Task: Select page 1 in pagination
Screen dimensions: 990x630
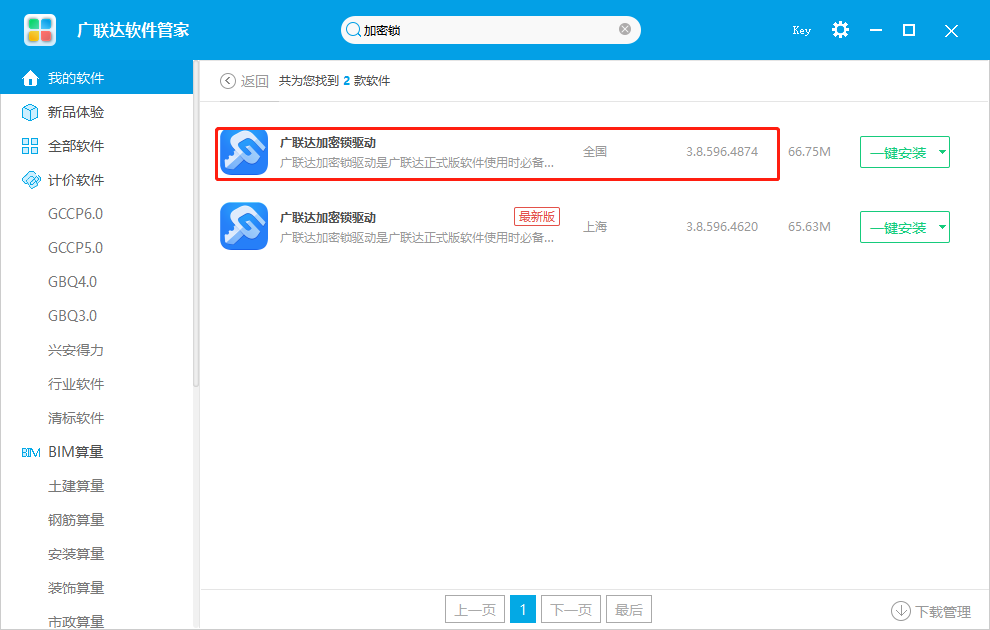Action: click(523, 609)
